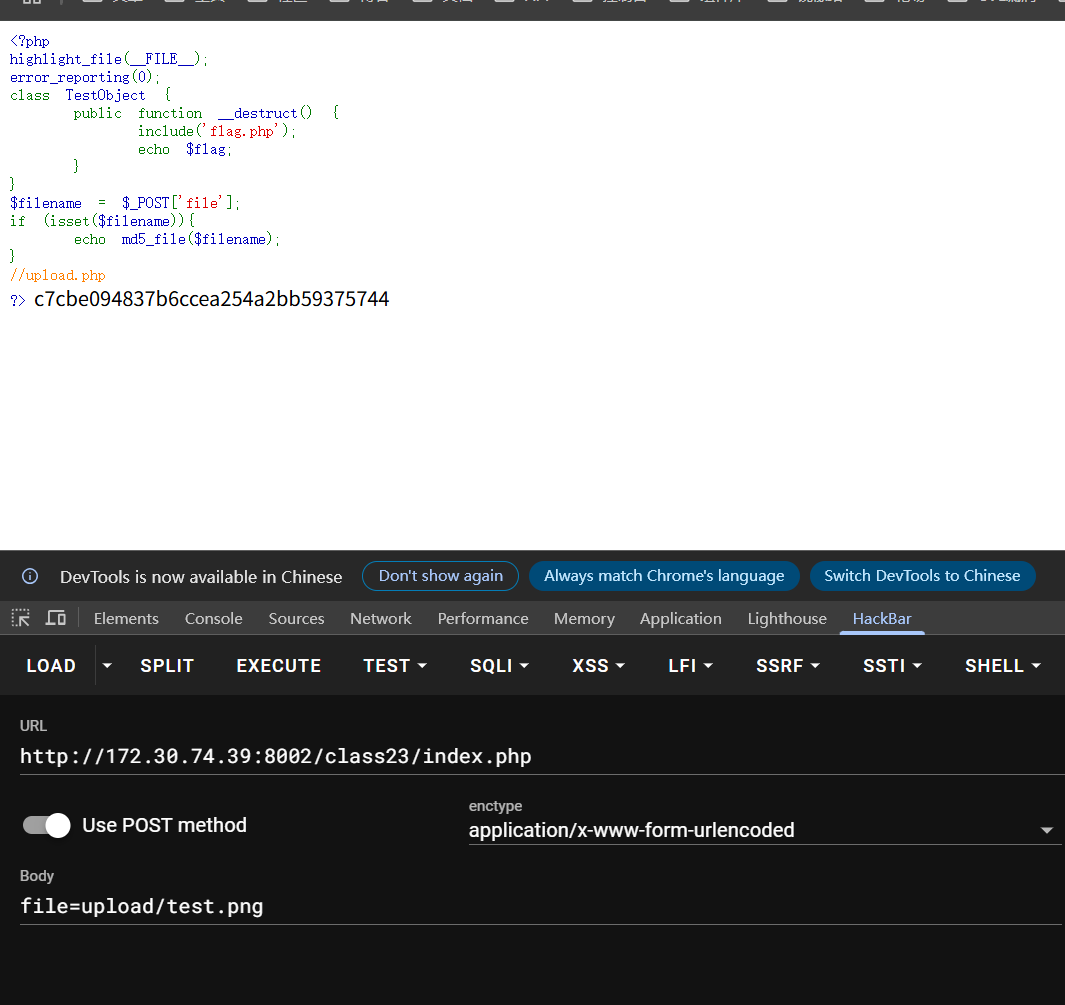Screen dimensions: 1065x1005
Task: Expand the SHELL menu
Action: pos(1003,665)
